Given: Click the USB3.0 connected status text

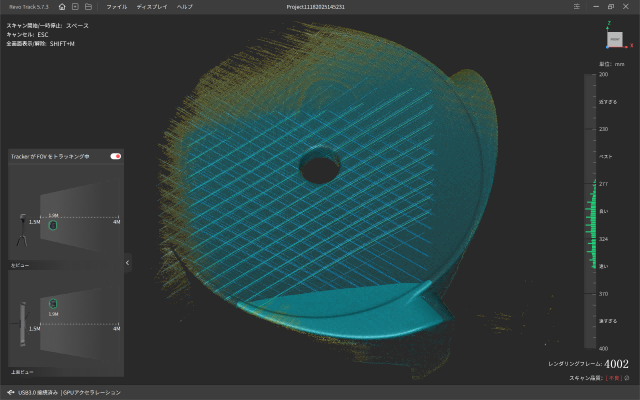Looking at the screenshot, I should pyautogui.click(x=38, y=392).
